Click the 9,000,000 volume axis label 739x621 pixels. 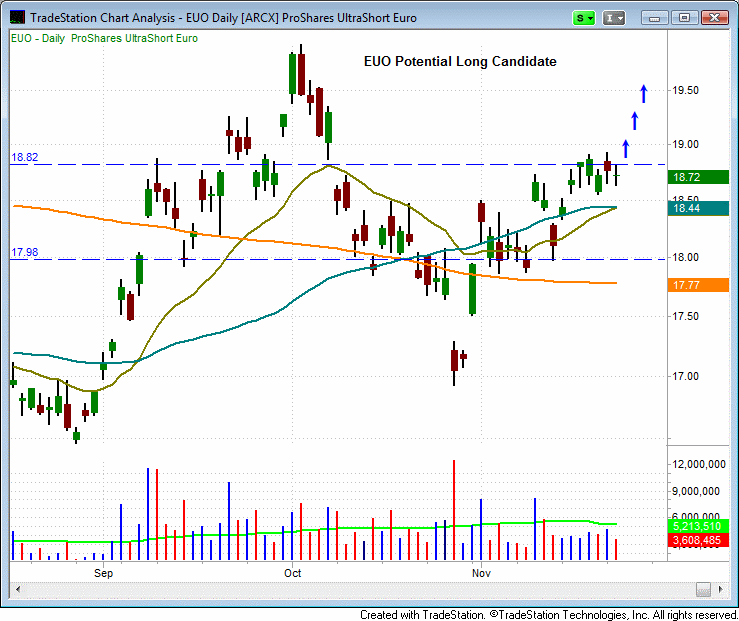(696, 491)
